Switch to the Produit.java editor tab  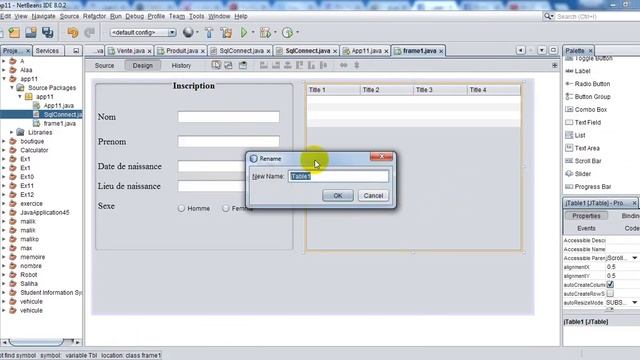click(182, 51)
